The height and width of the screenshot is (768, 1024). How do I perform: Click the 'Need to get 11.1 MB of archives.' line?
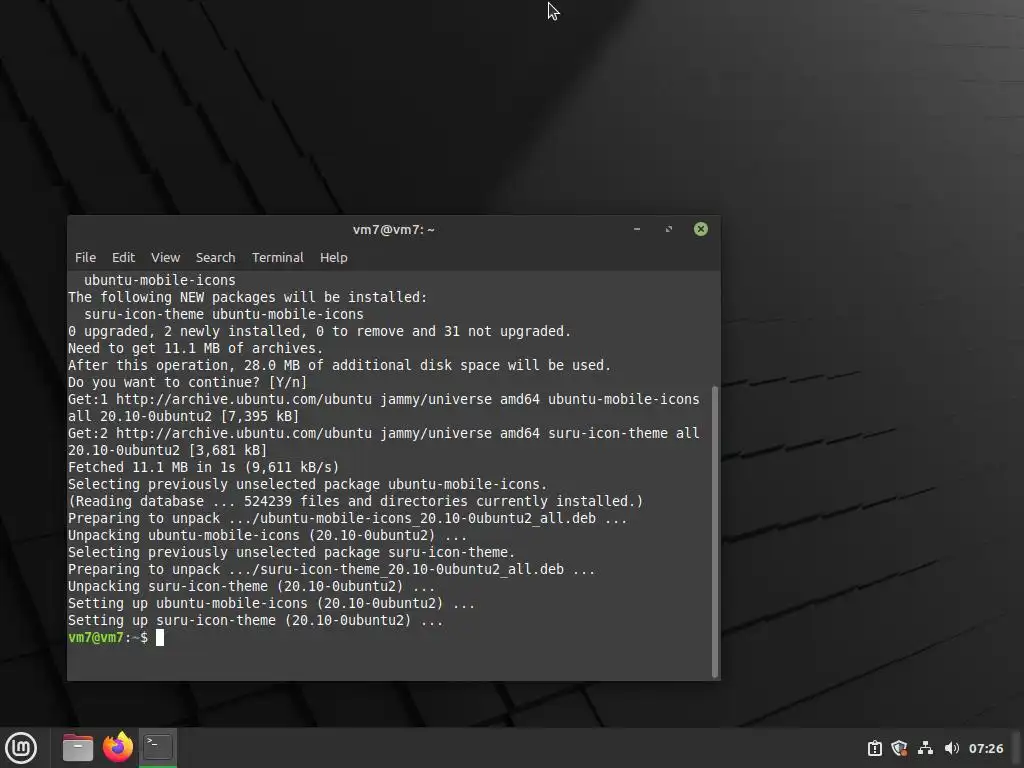195,348
